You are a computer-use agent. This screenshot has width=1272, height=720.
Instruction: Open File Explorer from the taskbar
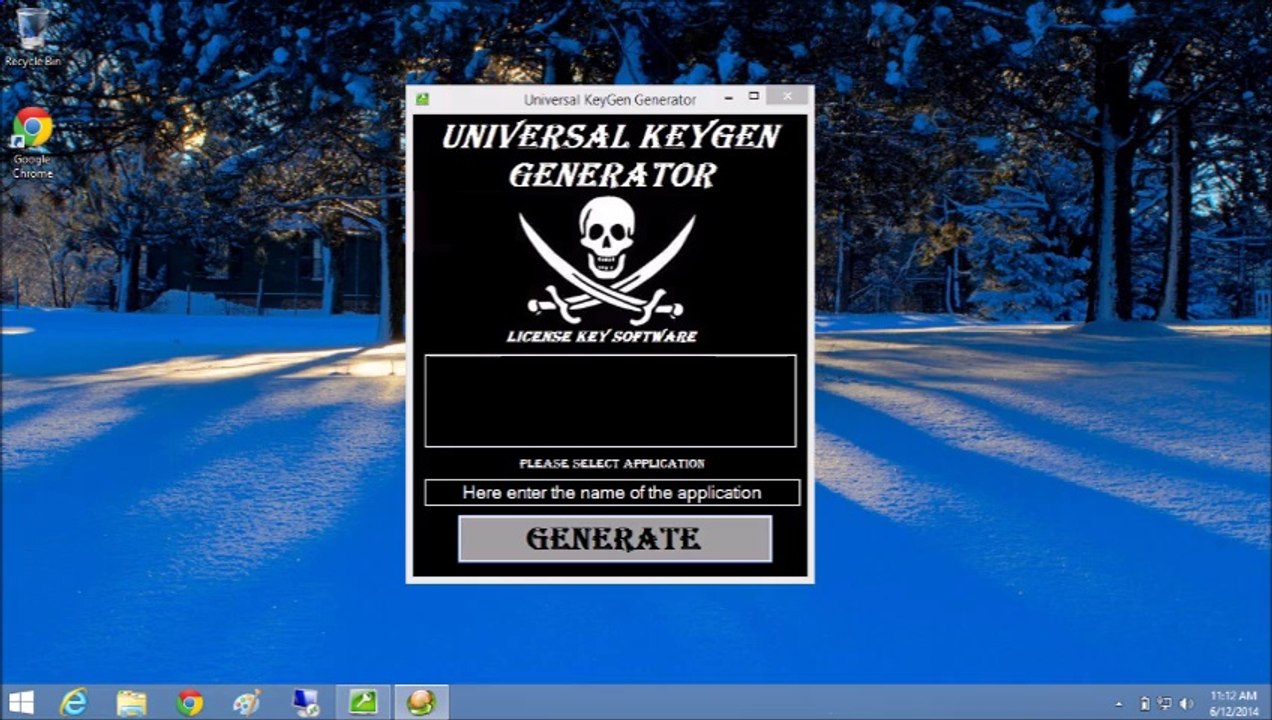coord(131,703)
